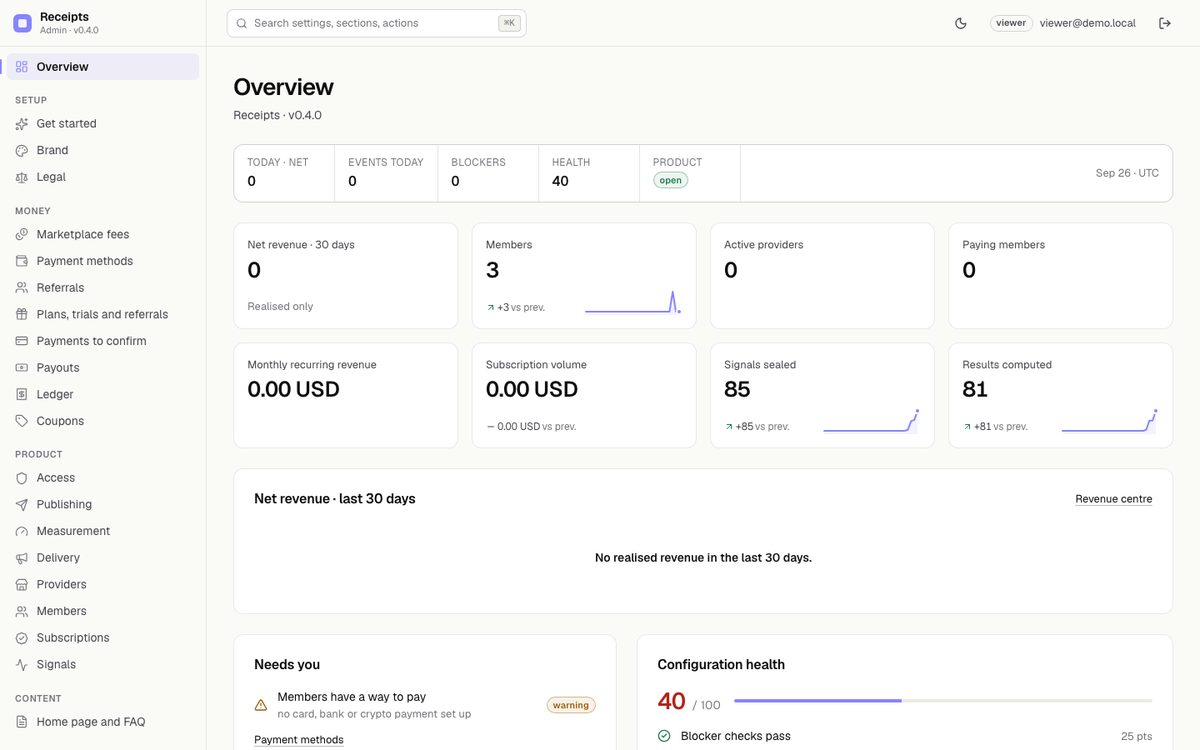Click the Coupons tag icon
The height and width of the screenshot is (750, 1200).
(x=22, y=421)
